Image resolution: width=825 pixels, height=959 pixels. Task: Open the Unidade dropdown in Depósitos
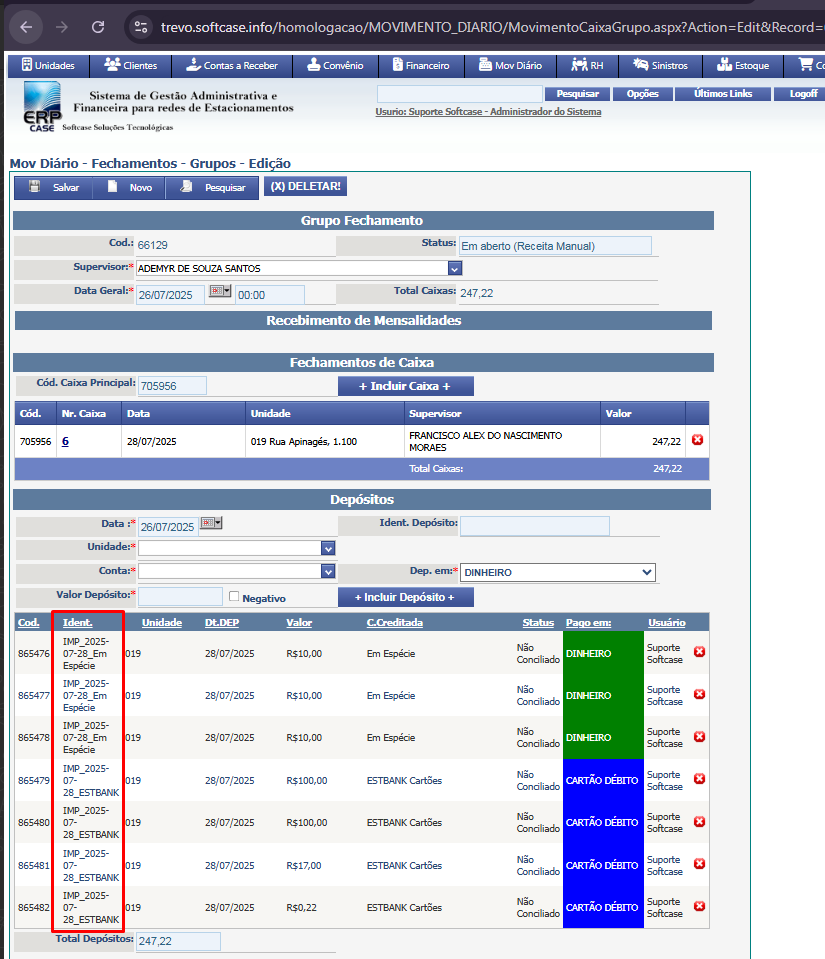point(328,549)
